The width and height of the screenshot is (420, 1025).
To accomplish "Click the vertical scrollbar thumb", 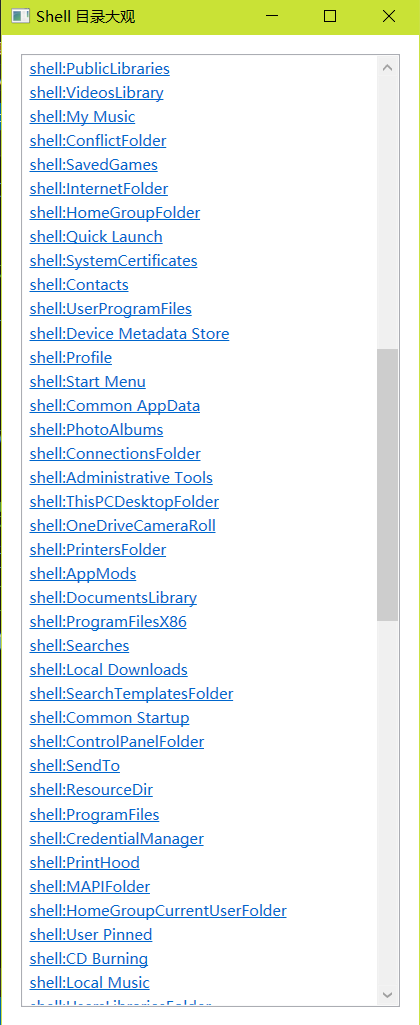I will pyautogui.click(x=387, y=484).
